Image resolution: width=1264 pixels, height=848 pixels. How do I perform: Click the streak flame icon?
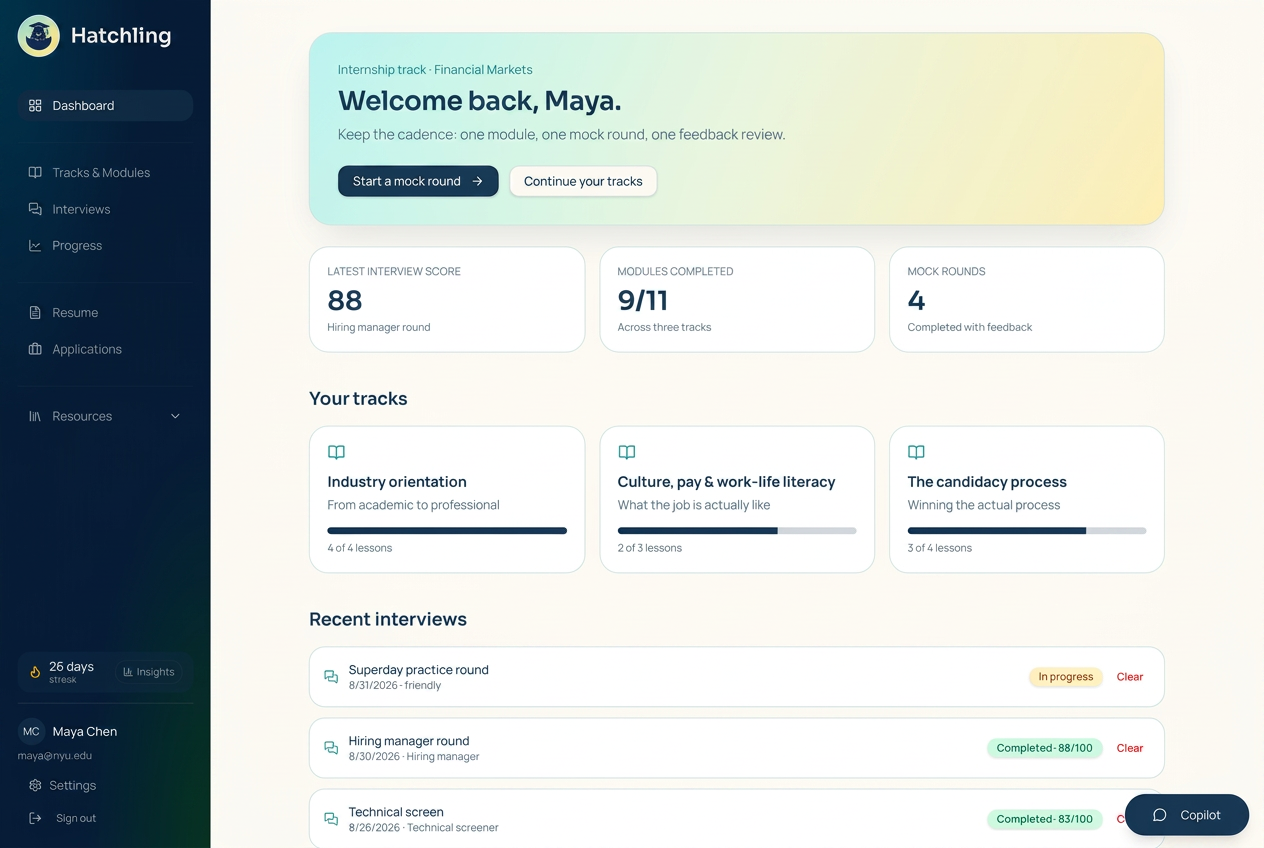point(35,672)
